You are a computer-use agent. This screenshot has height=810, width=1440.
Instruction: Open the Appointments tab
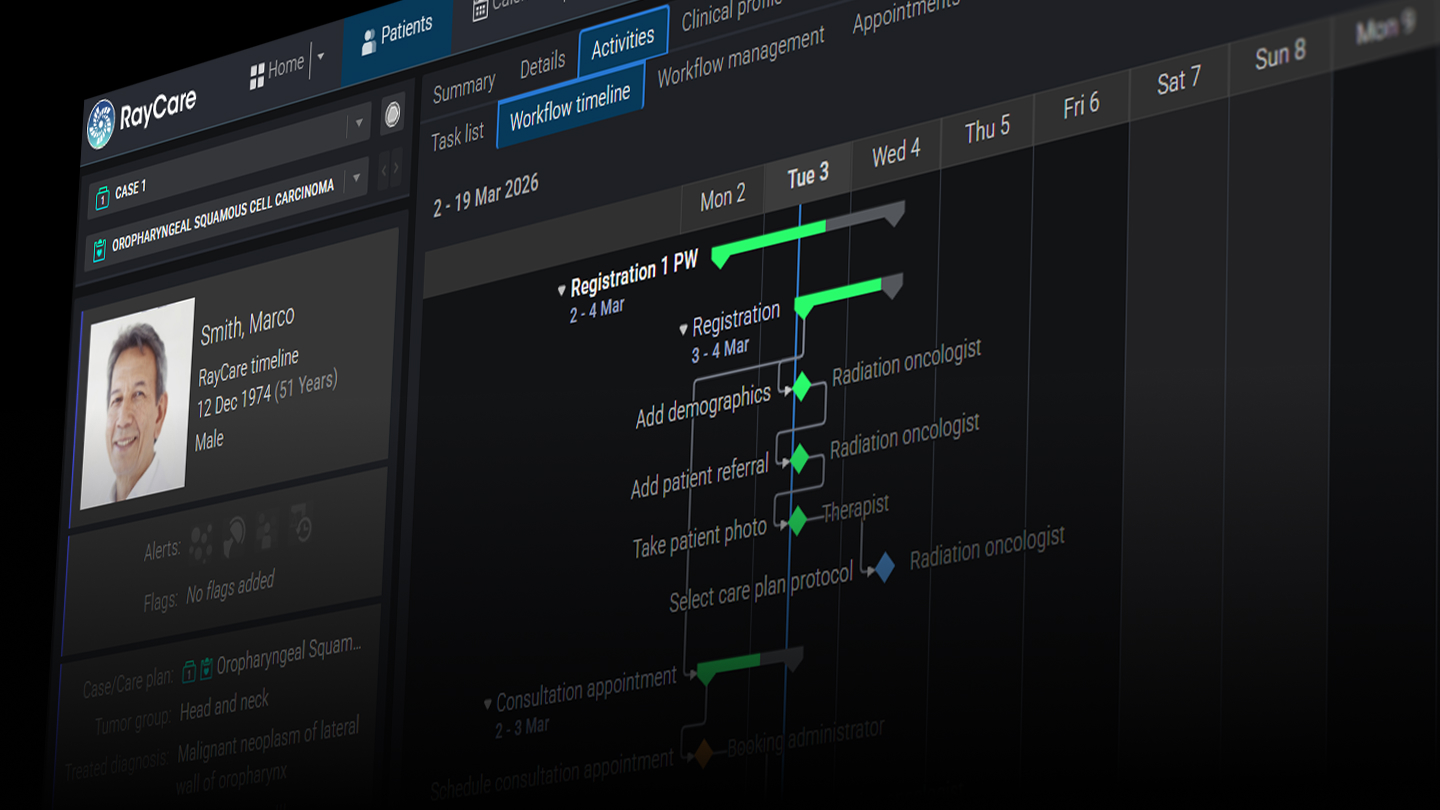click(x=905, y=14)
